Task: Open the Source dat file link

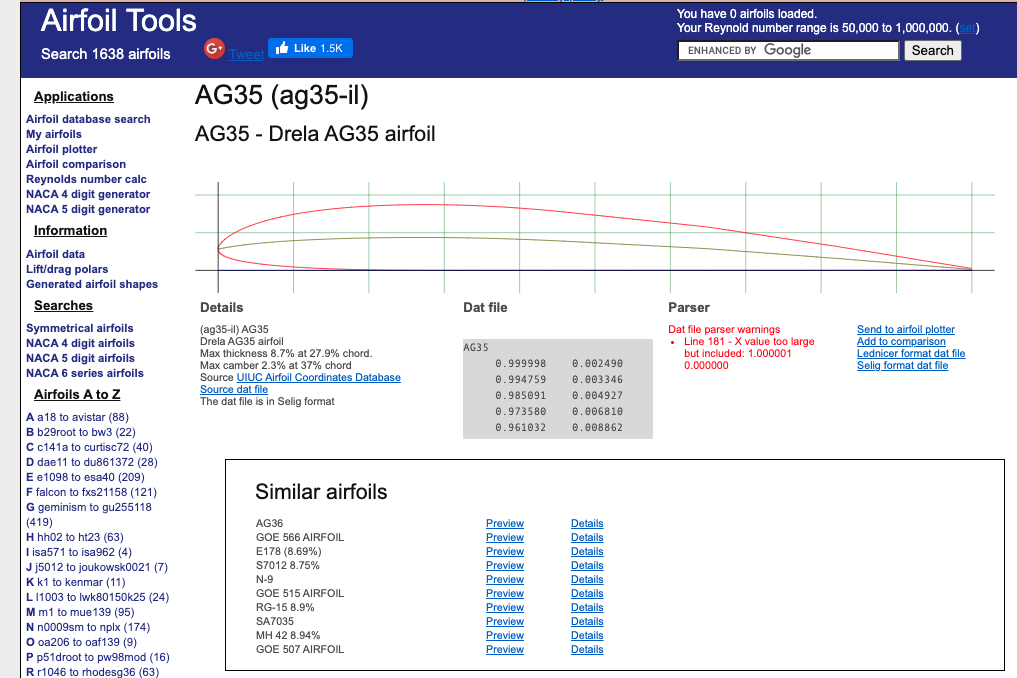Action: (233, 389)
